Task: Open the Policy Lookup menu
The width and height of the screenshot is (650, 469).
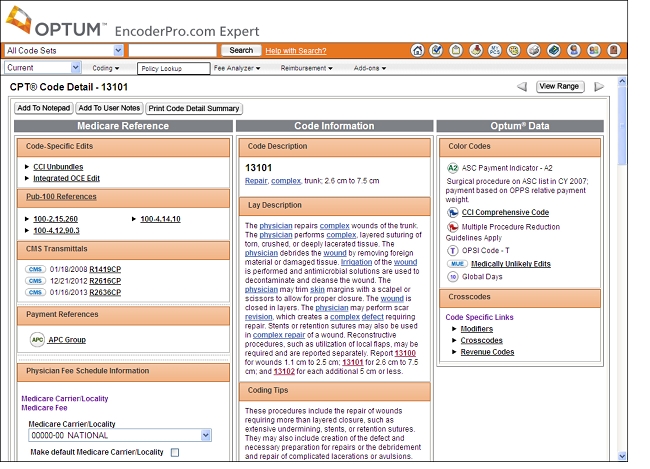Action: point(174,68)
